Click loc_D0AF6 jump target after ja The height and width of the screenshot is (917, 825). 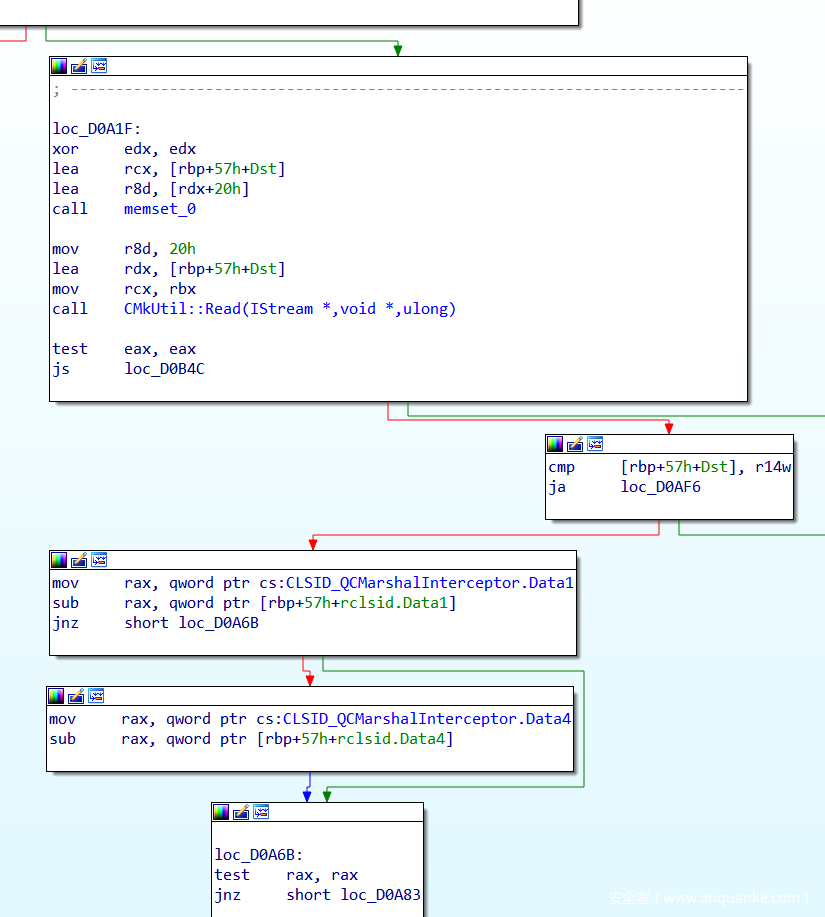pyautogui.click(x=660, y=487)
